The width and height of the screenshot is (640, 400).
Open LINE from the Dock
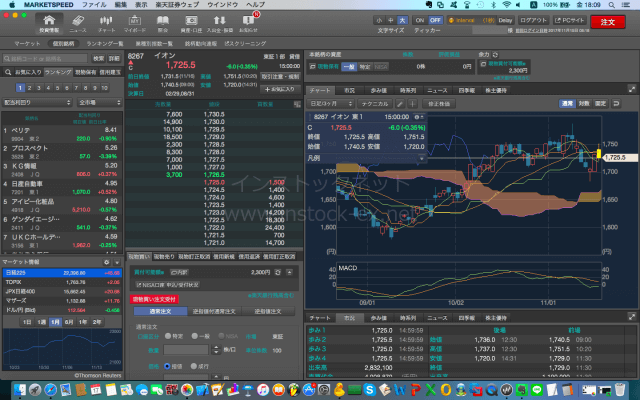537,390
